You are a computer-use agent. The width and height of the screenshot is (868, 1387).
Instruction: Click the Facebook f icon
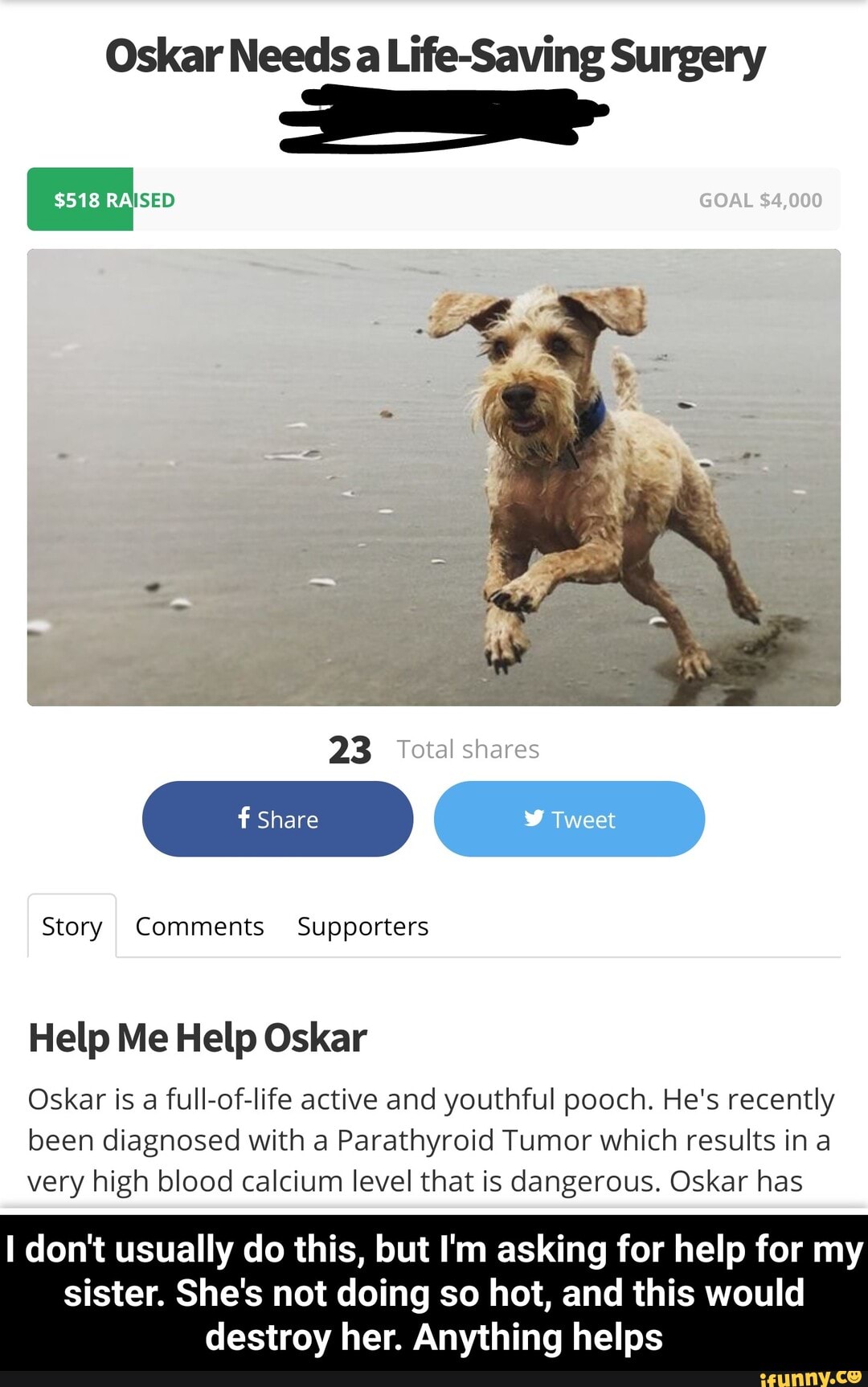click(244, 817)
